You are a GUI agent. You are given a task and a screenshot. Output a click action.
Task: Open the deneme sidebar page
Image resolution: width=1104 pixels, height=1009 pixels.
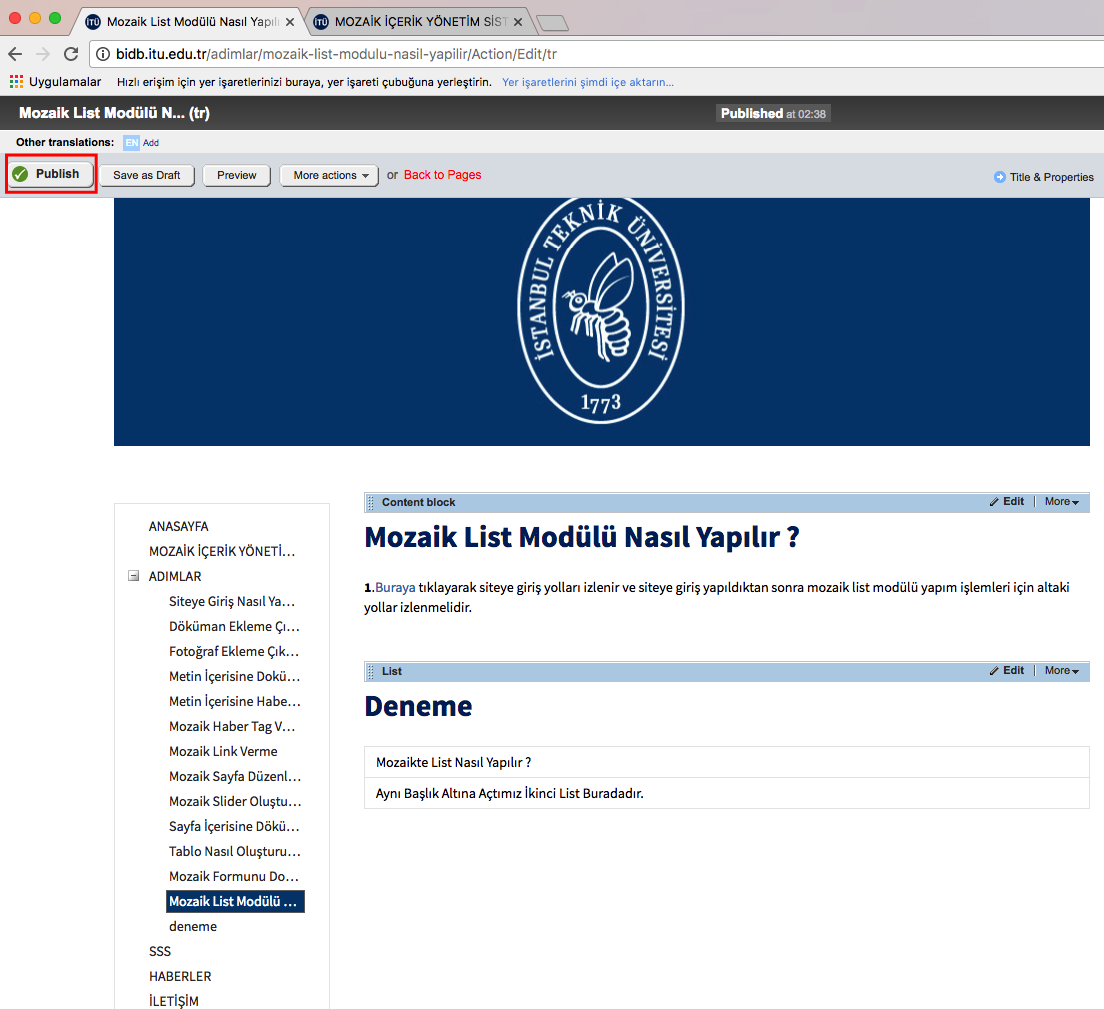pos(193,927)
